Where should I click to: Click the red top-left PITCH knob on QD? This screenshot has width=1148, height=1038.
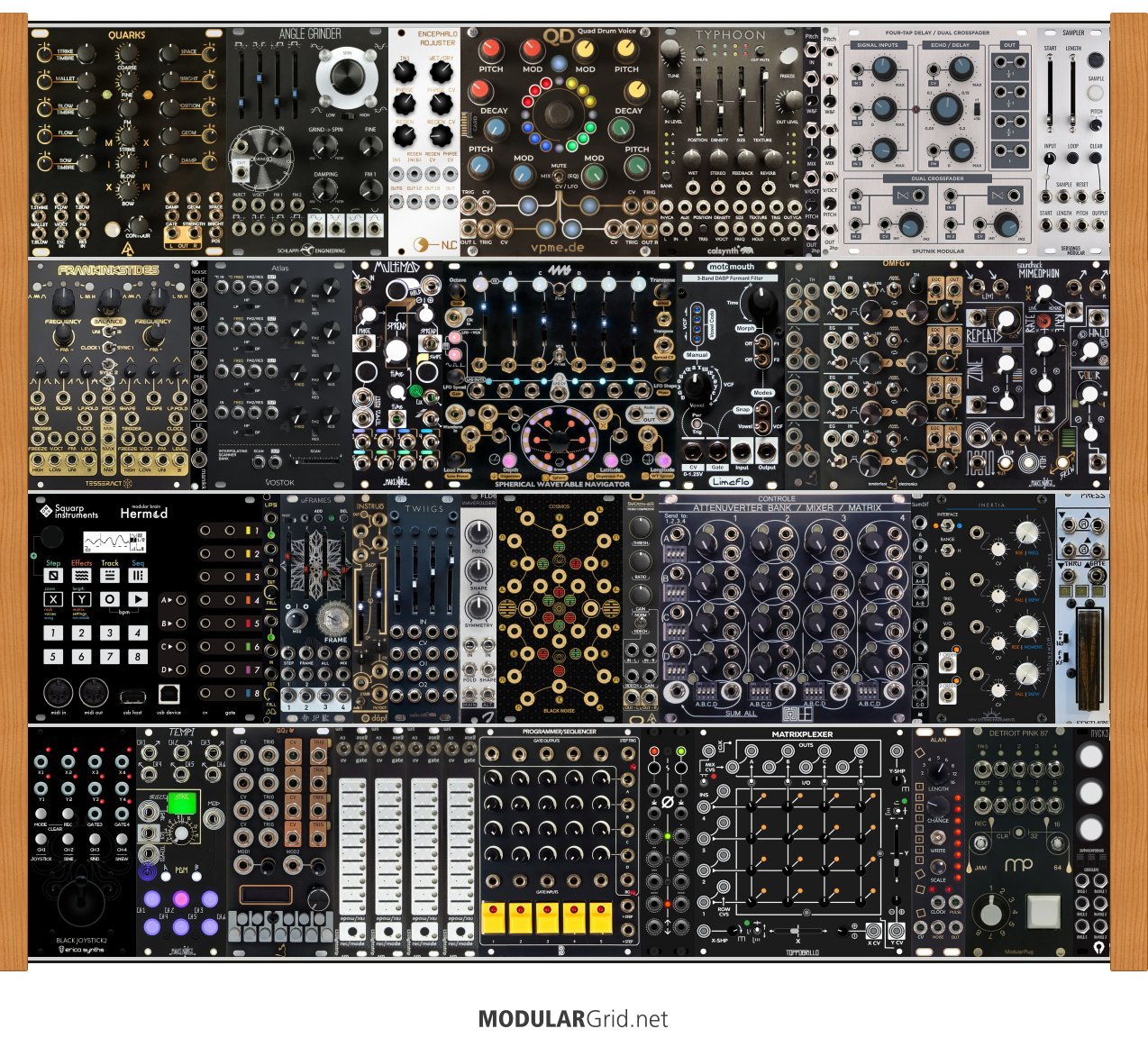[x=490, y=48]
